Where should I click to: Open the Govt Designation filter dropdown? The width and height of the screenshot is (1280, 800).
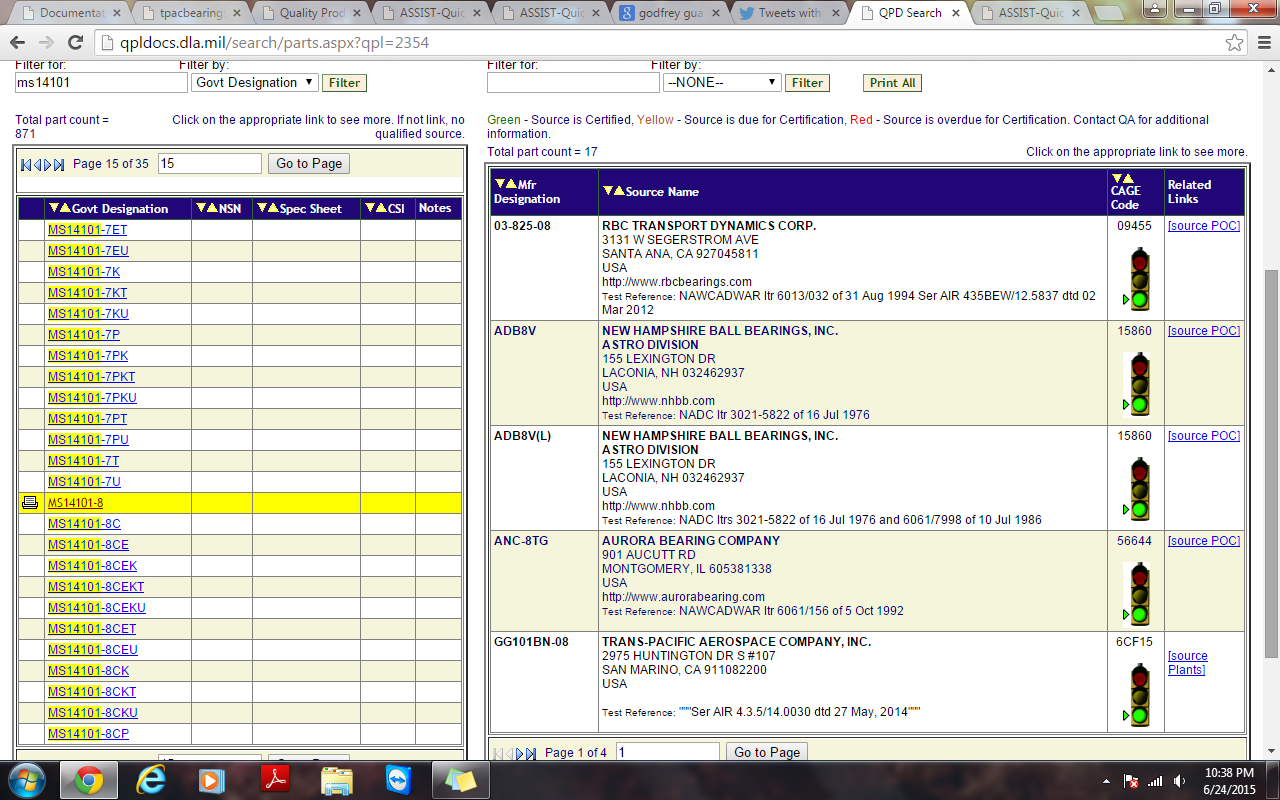255,82
